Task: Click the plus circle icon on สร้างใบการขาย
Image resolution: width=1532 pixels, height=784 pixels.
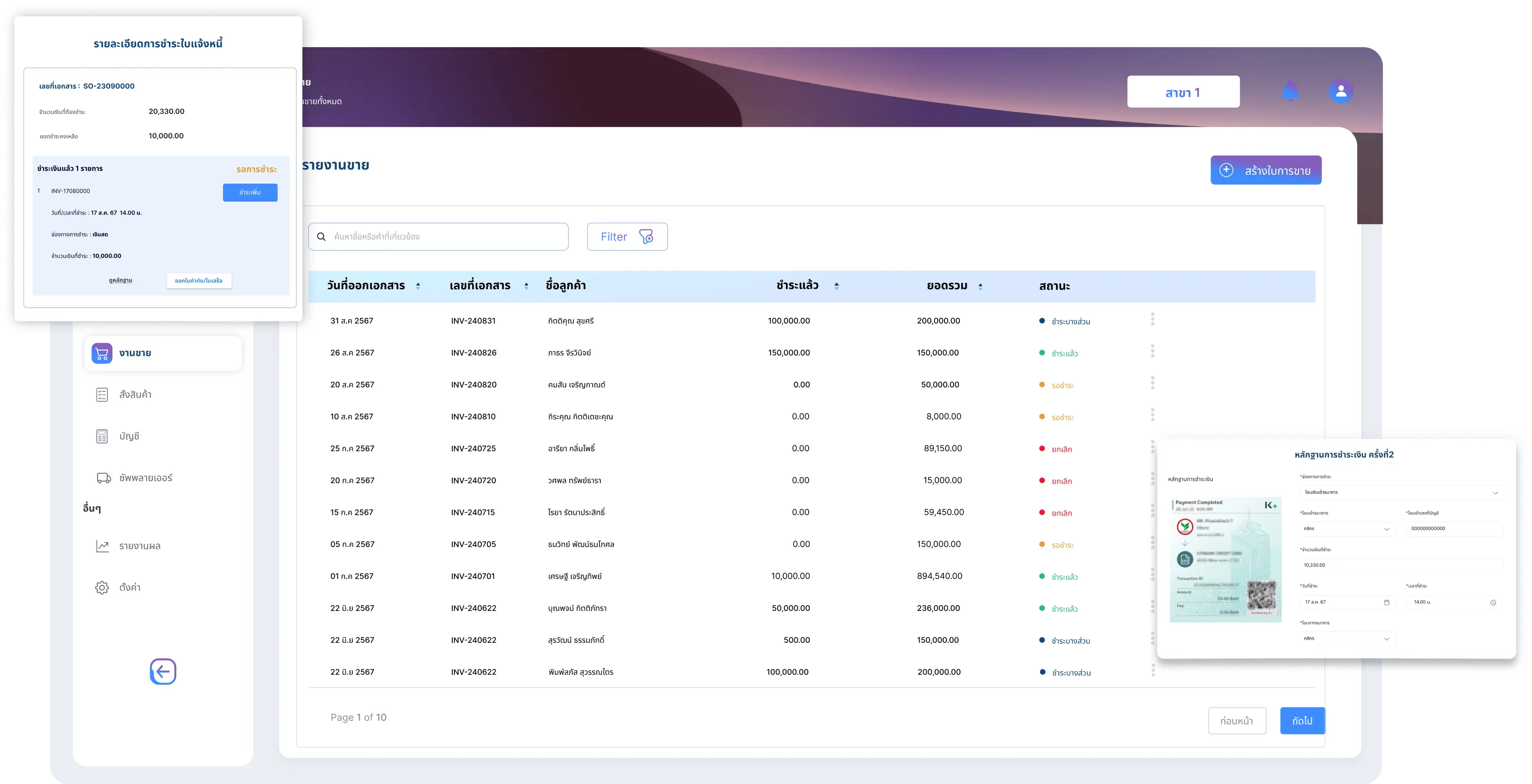Action: (1226, 170)
